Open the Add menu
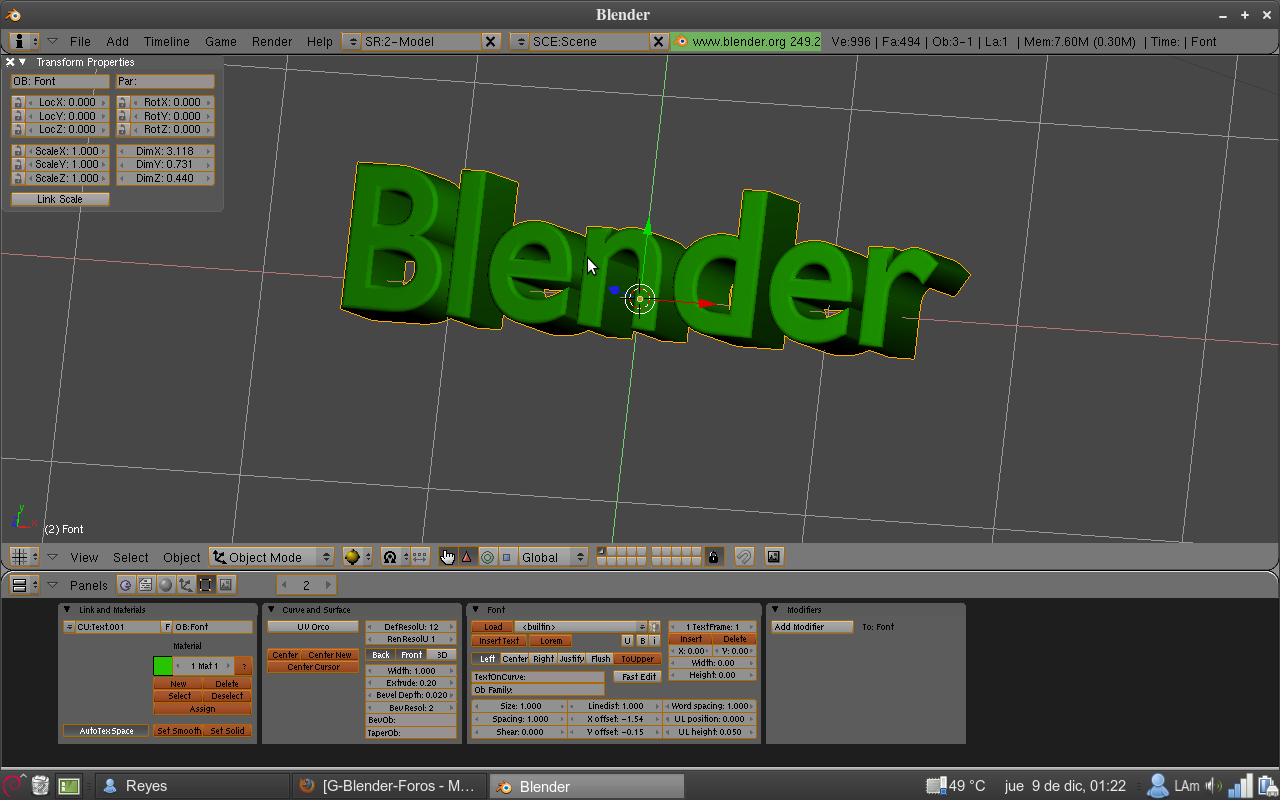 coord(118,41)
